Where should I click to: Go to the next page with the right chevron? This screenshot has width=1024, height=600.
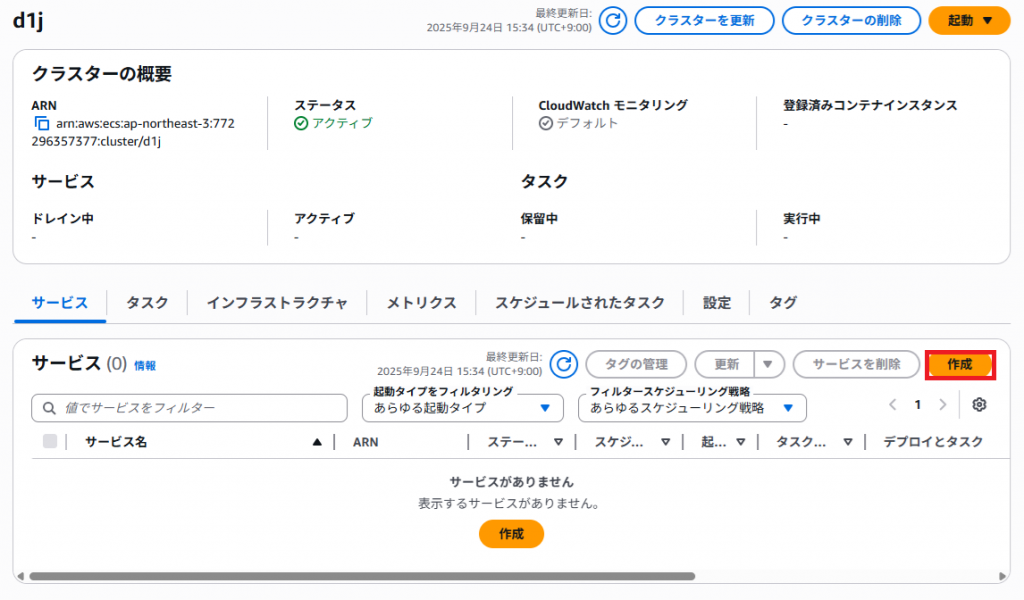click(x=942, y=405)
